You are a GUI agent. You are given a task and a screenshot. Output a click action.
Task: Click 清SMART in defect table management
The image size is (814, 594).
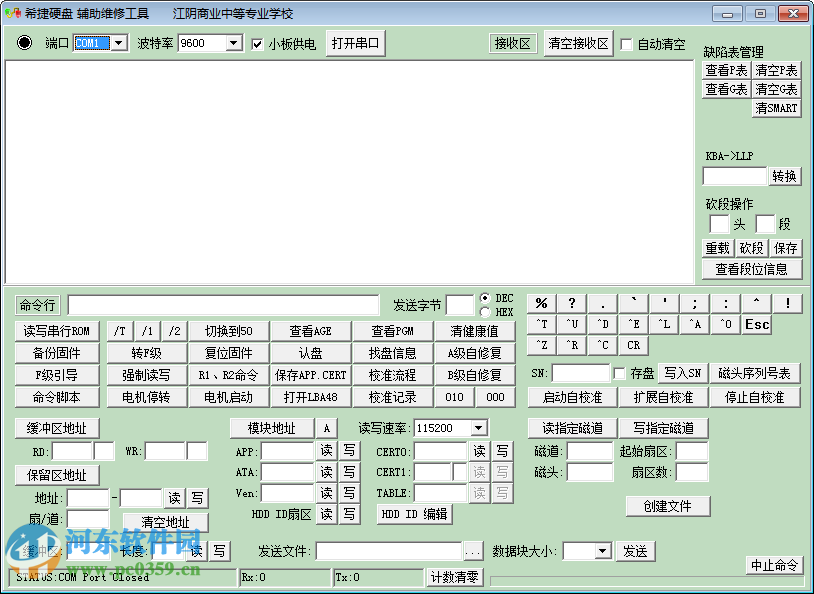coord(777,108)
